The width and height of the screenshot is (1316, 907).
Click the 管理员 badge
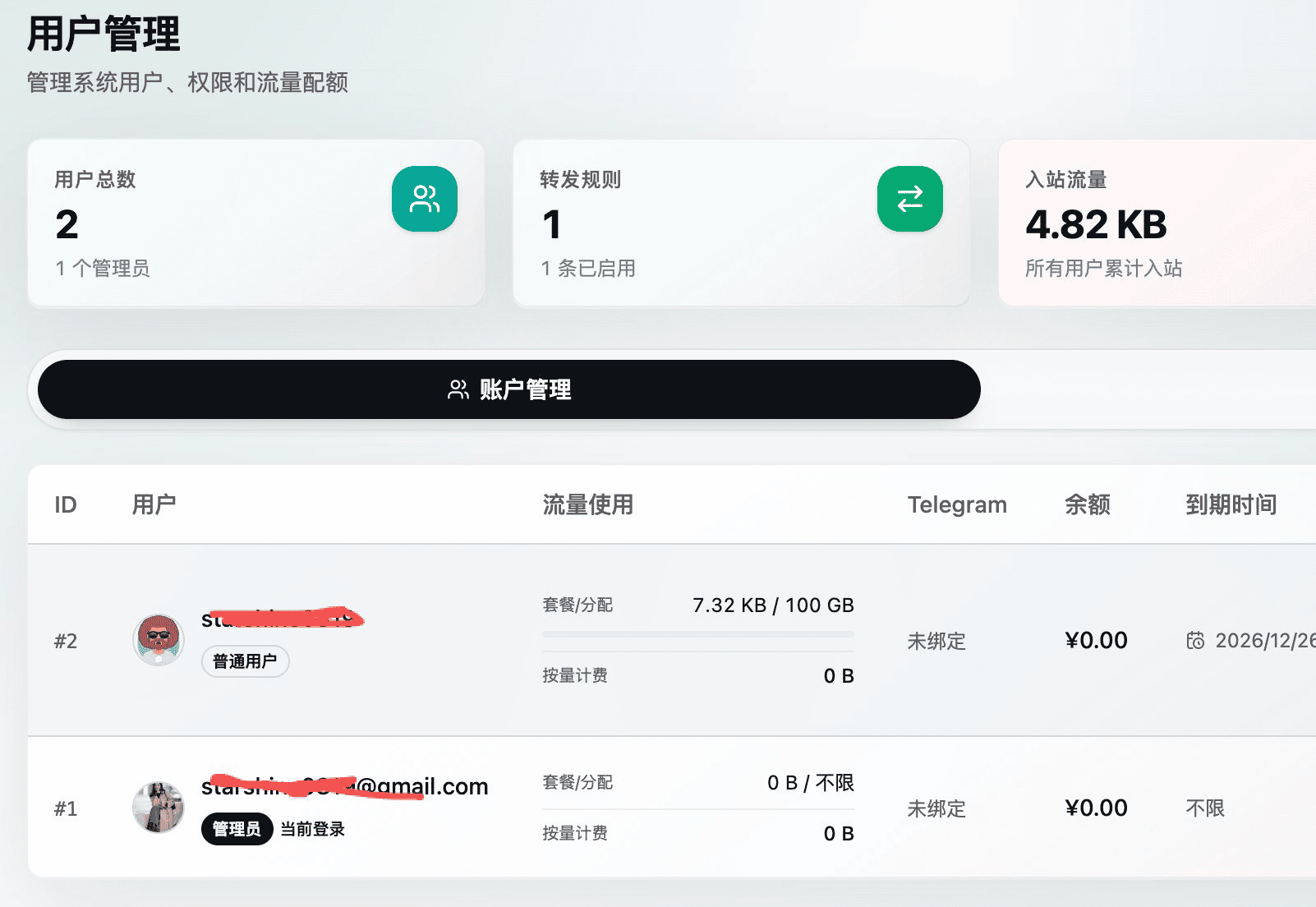click(x=237, y=829)
